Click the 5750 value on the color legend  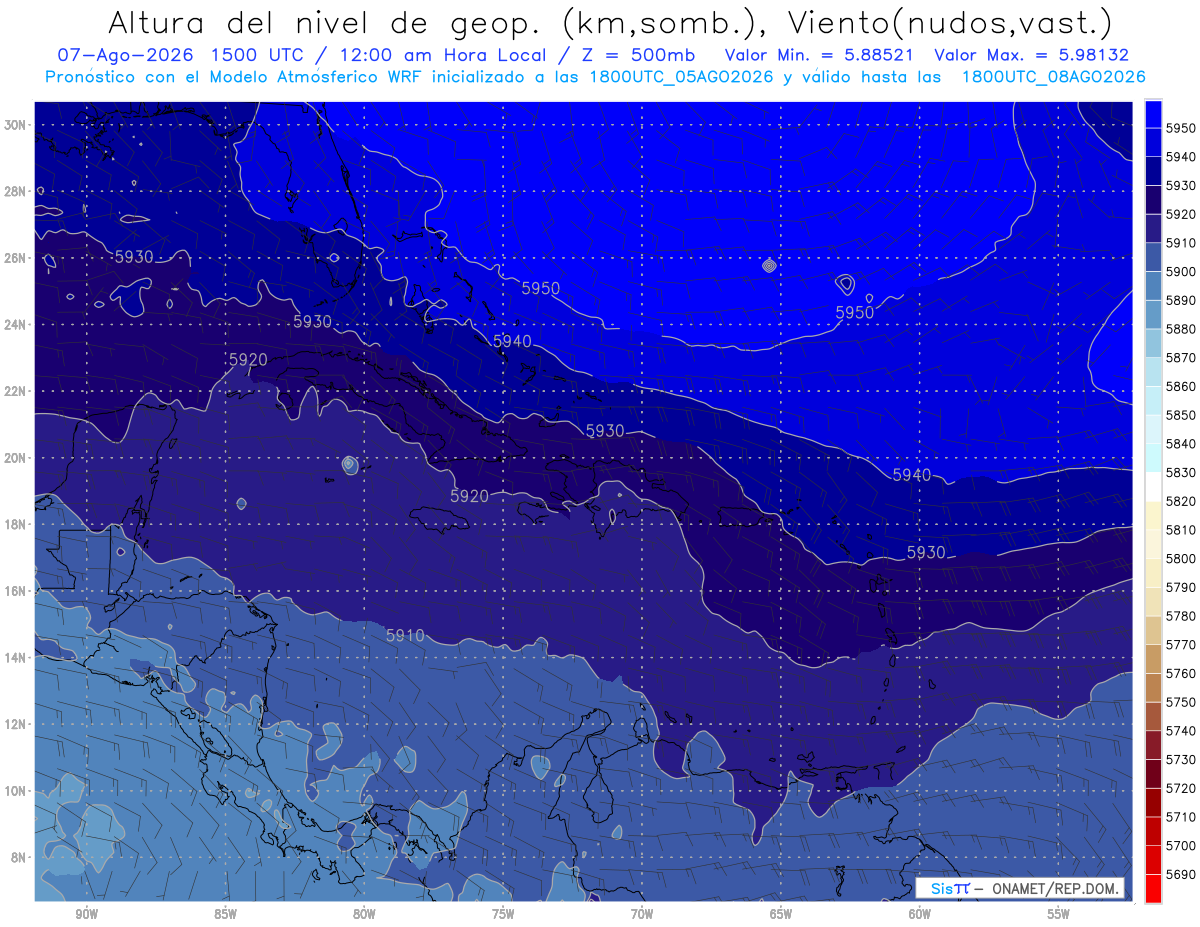point(1180,702)
